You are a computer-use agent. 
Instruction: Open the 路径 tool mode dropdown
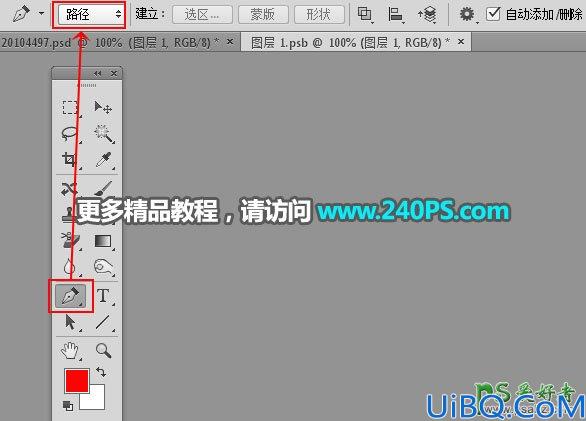(x=90, y=15)
